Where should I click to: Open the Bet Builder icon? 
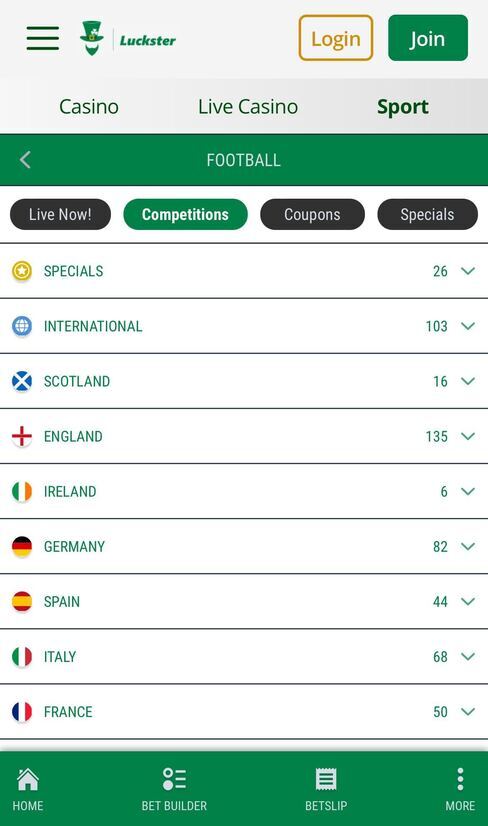tap(174, 780)
